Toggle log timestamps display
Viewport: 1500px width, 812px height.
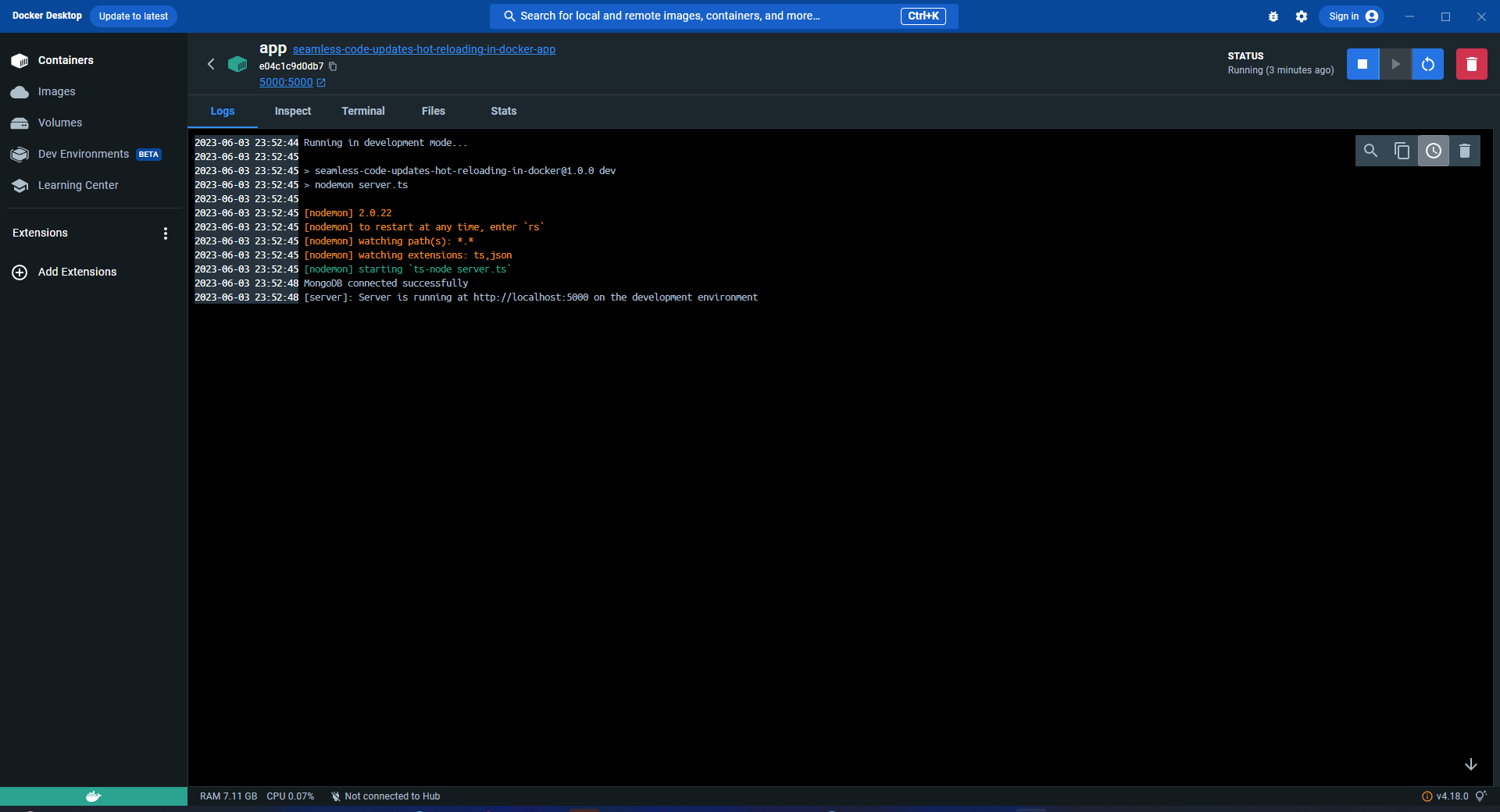coord(1433,151)
